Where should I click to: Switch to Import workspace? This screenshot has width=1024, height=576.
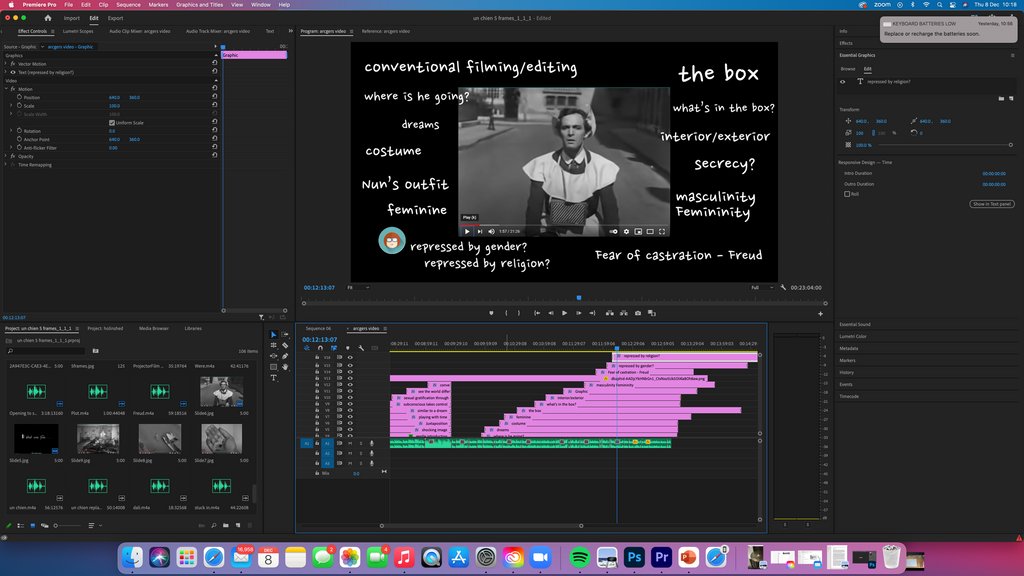[x=72, y=18]
